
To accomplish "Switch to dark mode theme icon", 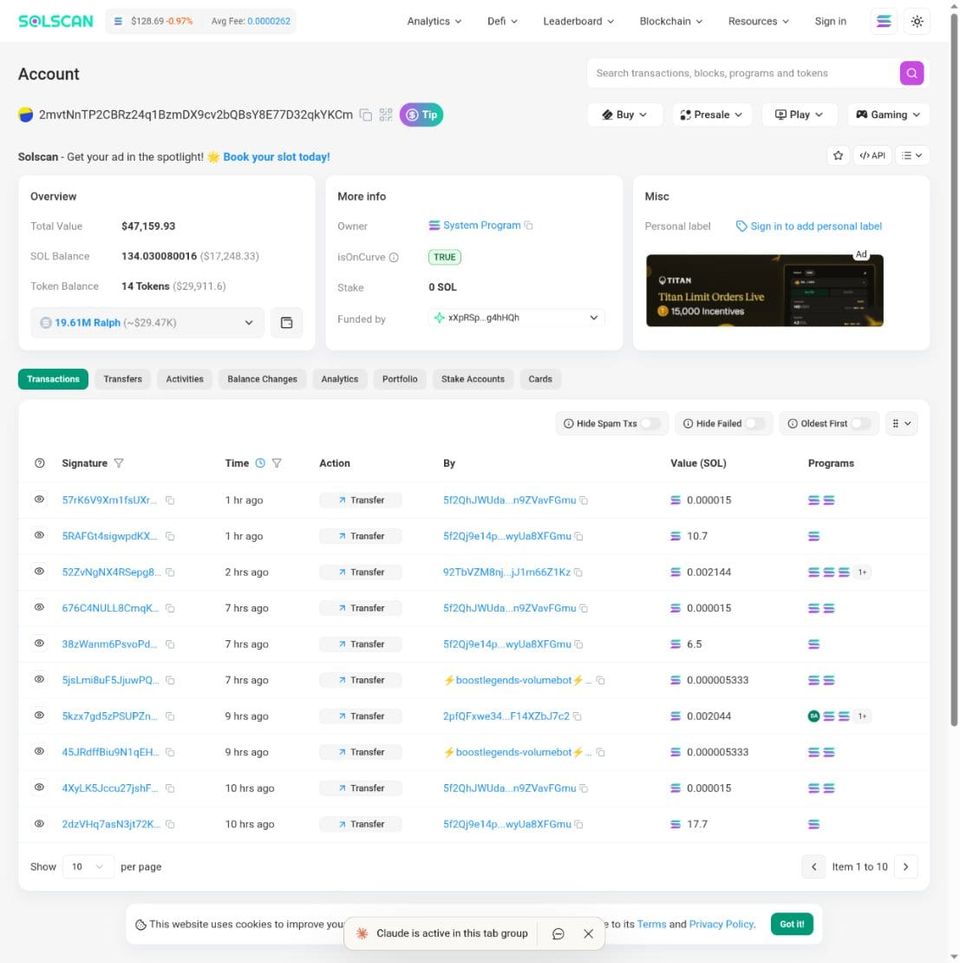I will click(917, 21).
